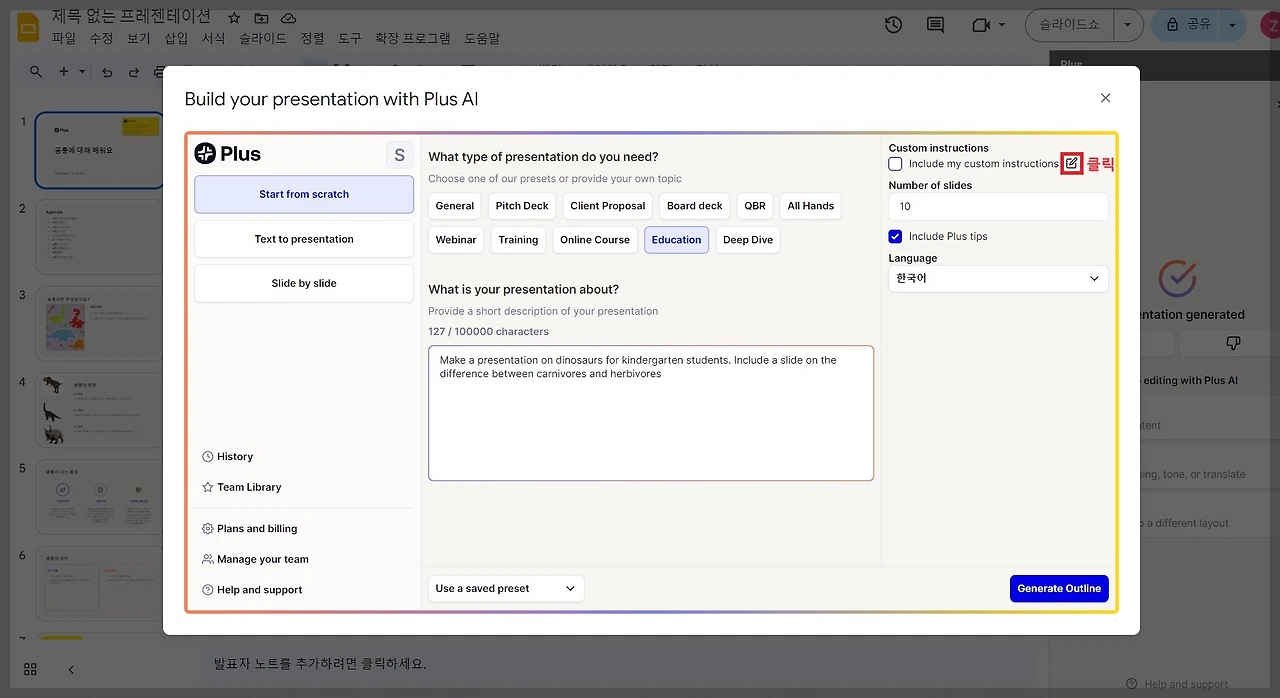Choose the Pitch Deck preset
1280x698 pixels.
(522, 206)
